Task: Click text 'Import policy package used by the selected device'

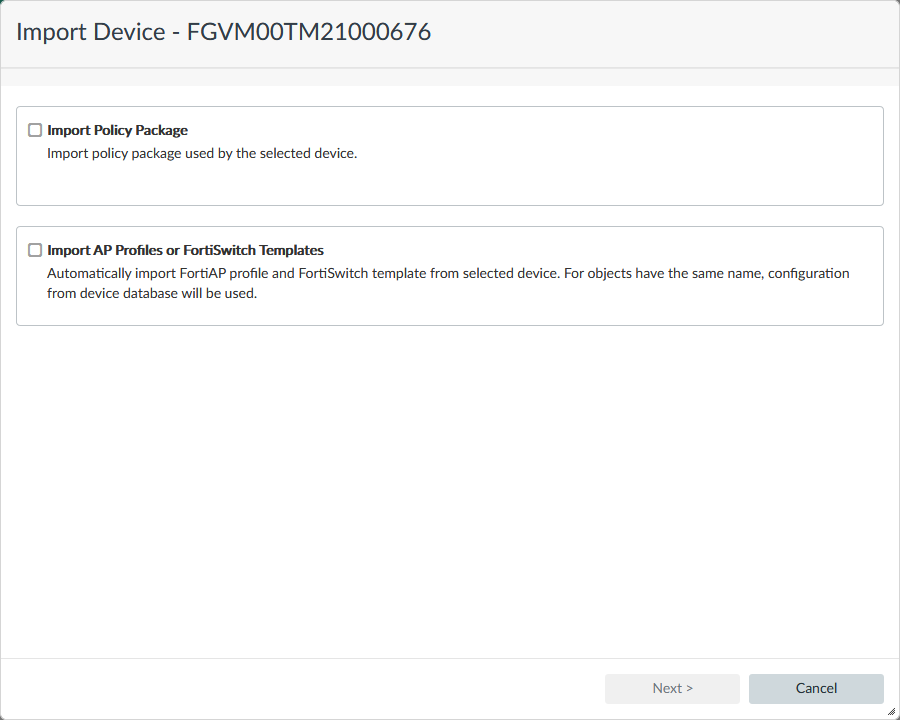Action: coord(202,153)
